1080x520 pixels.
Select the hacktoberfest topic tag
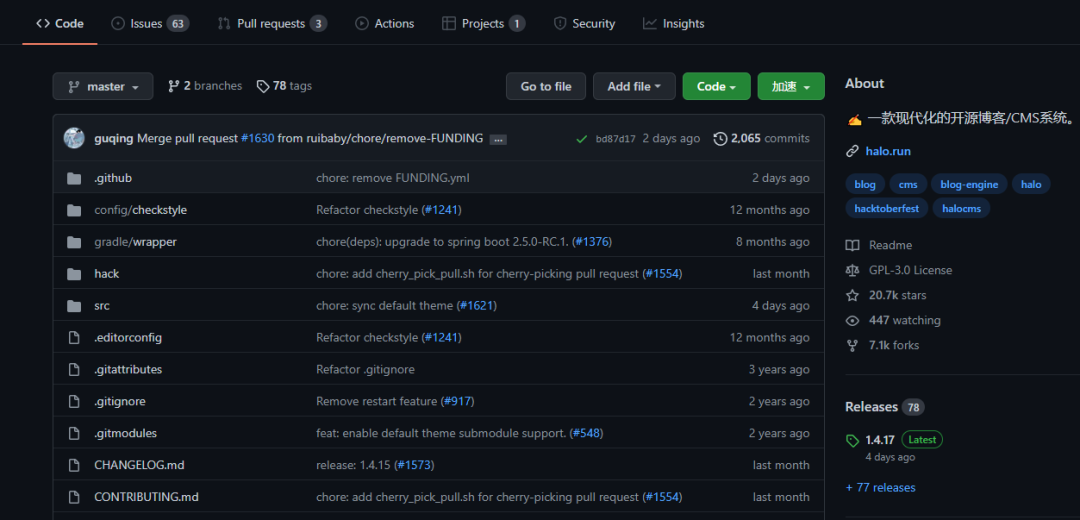pos(886,208)
